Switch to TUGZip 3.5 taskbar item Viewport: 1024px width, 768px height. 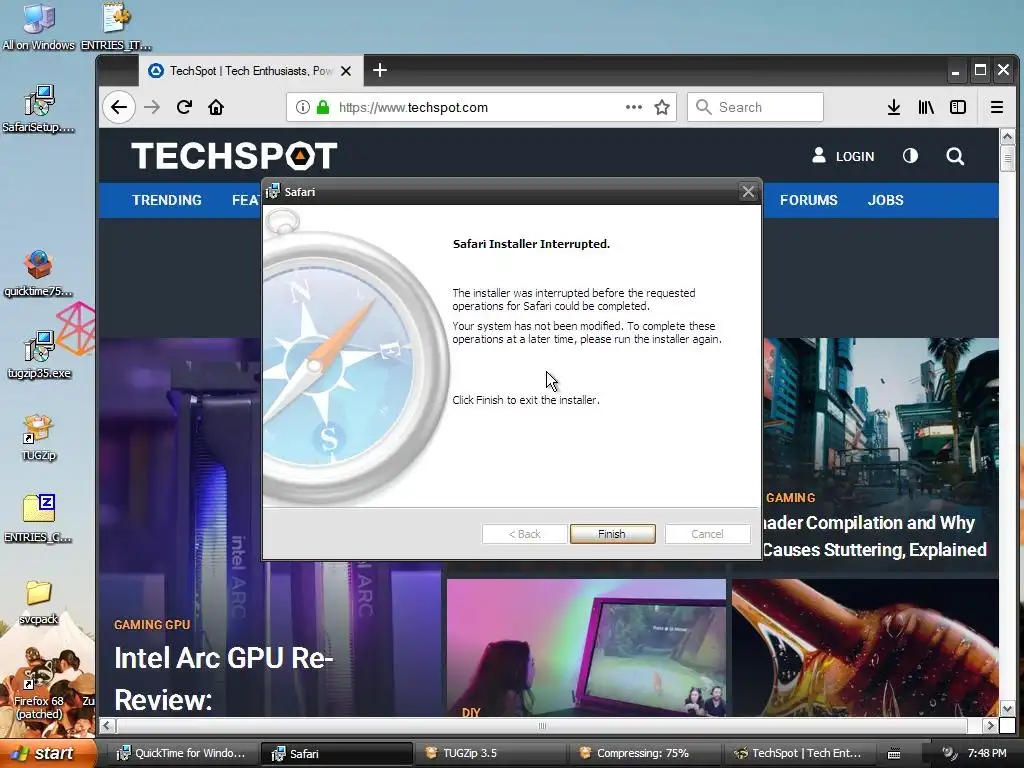pyautogui.click(x=491, y=753)
